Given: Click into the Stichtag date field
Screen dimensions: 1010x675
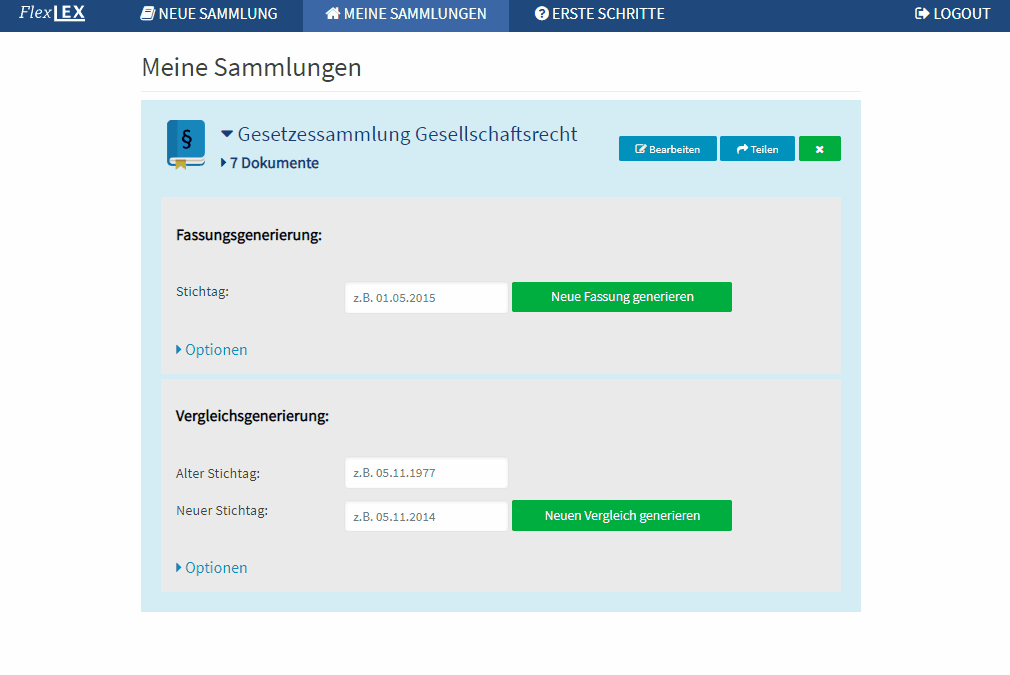Looking at the screenshot, I should pos(425,296).
